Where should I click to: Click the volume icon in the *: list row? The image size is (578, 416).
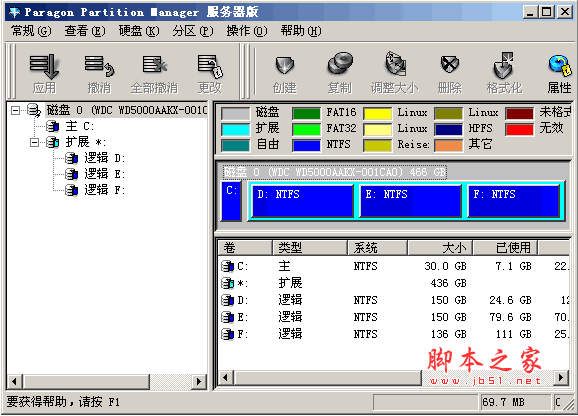[227, 283]
